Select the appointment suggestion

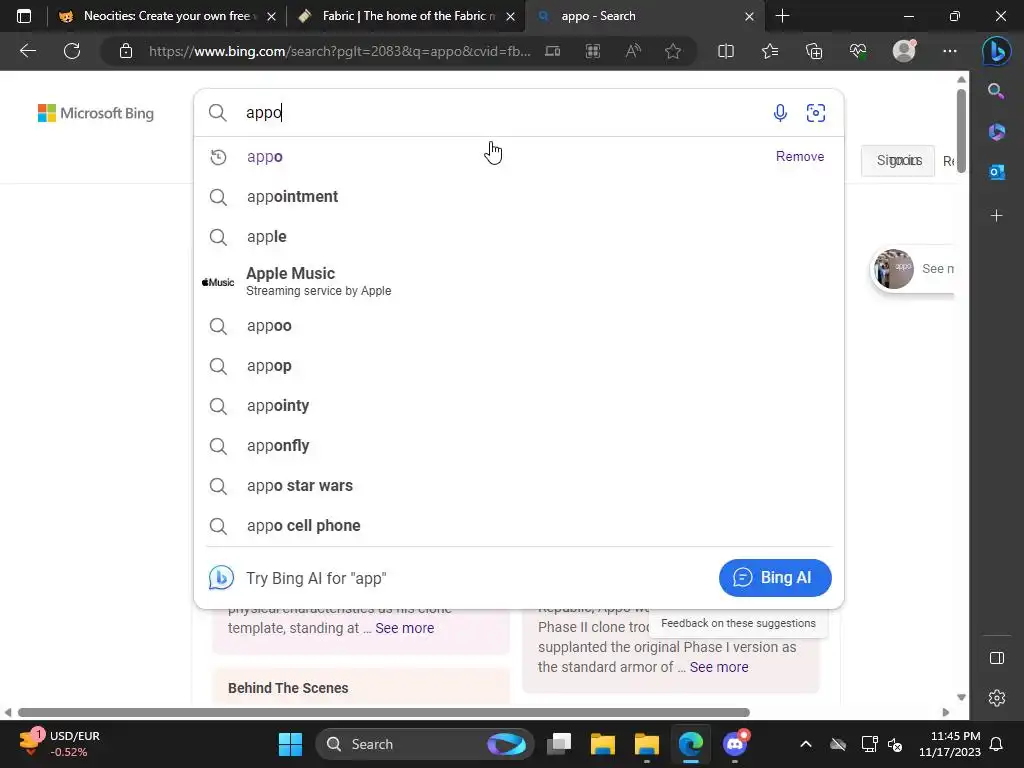[519, 197]
